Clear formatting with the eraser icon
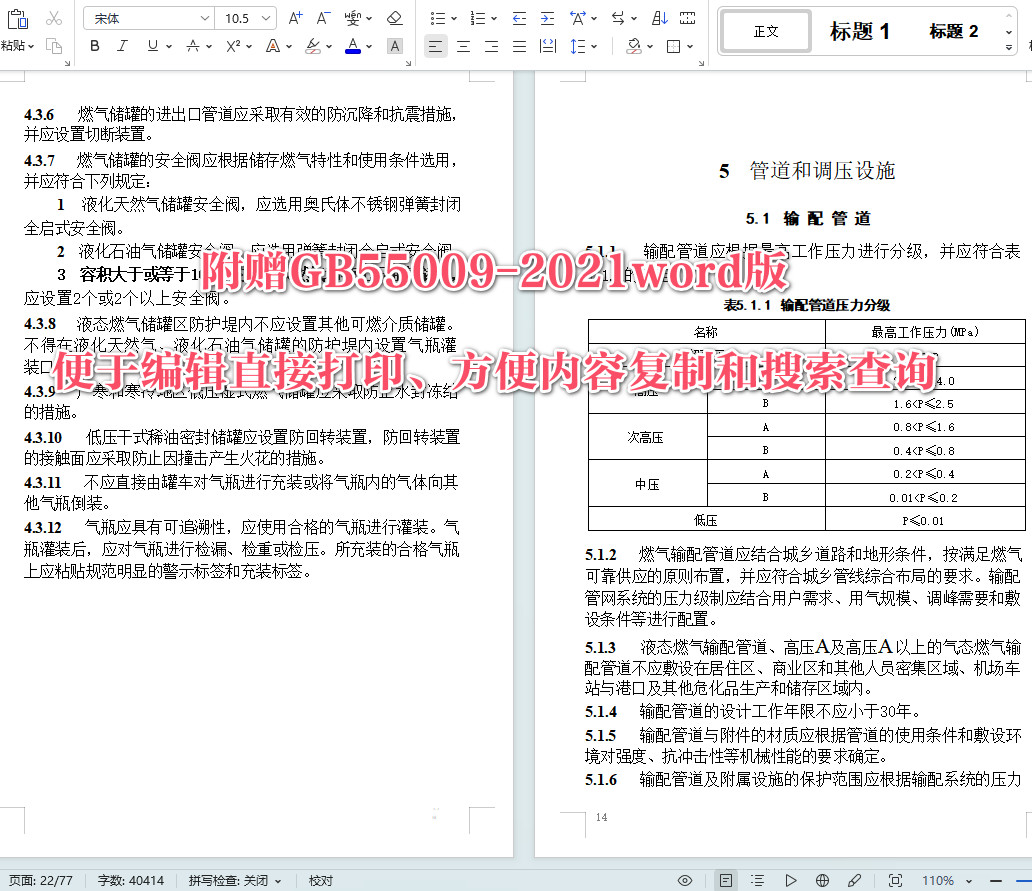This screenshot has width=1032, height=891. click(394, 17)
